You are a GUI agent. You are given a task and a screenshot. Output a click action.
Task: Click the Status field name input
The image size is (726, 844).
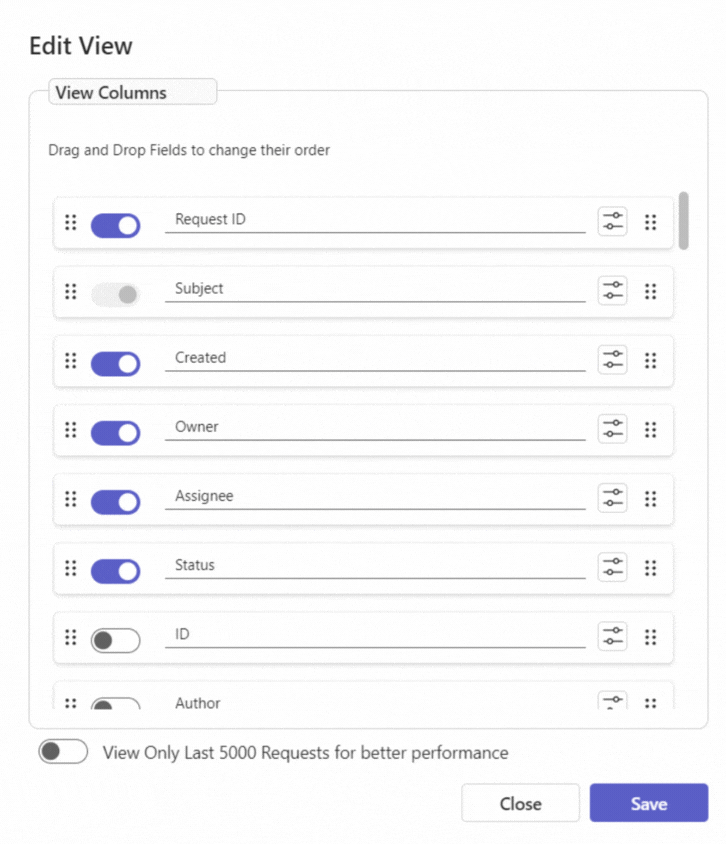coord(375,566)
